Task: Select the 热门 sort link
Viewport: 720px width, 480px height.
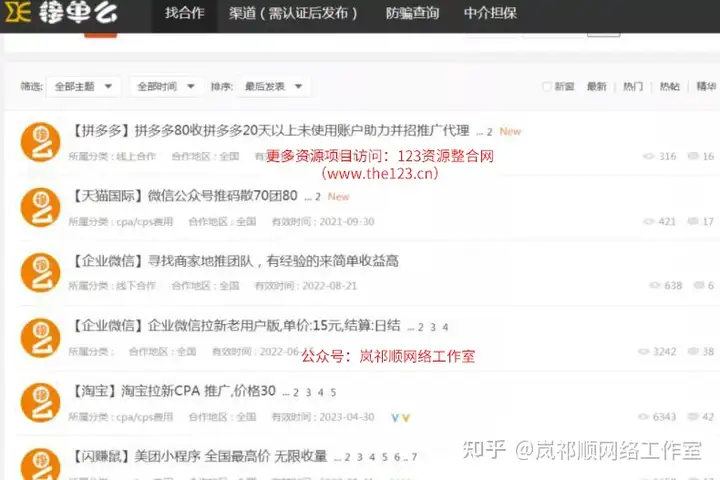Action: 633,86
